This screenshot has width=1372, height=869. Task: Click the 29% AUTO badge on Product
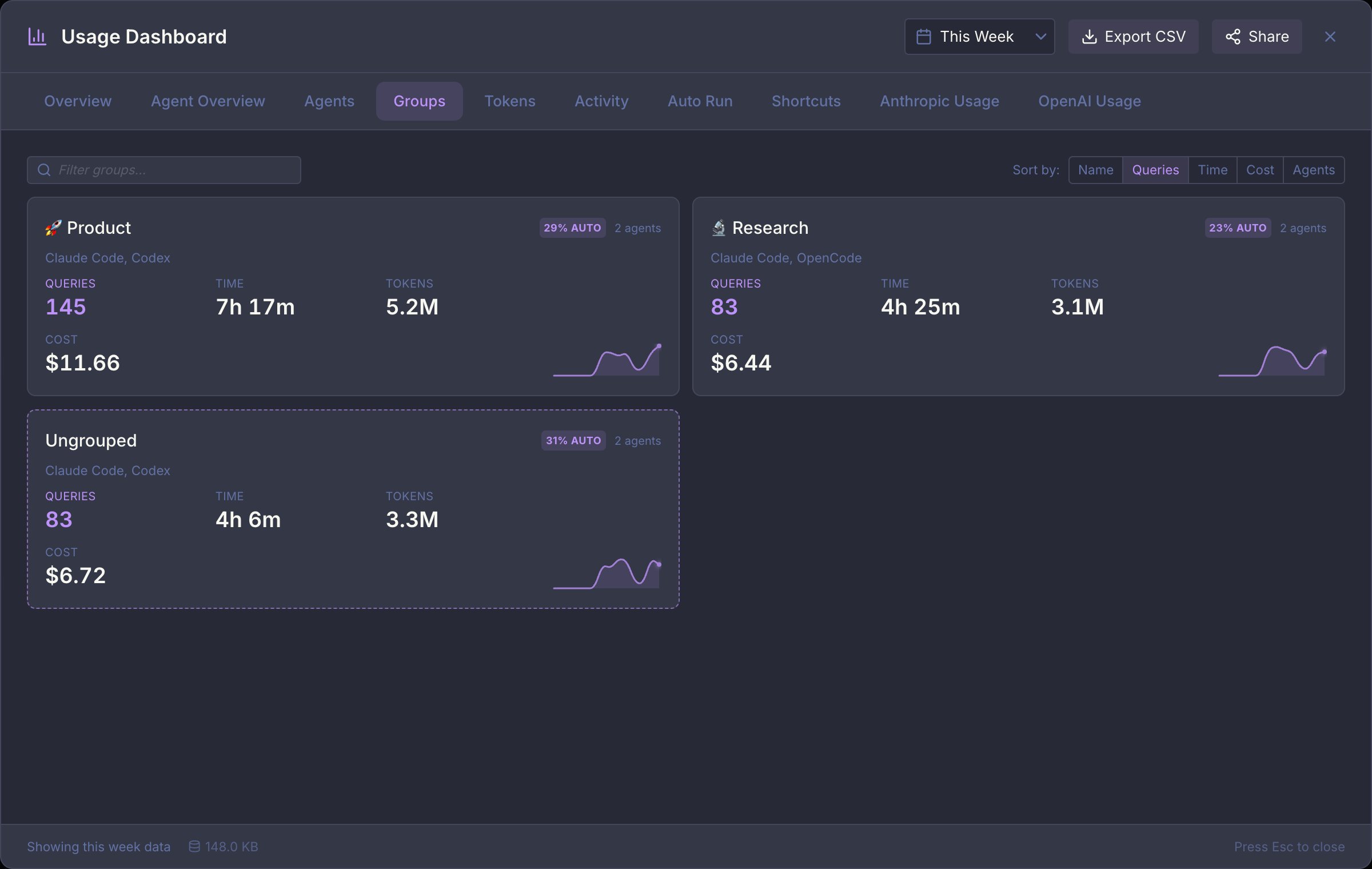pyautogui.click(x=572, y=228)
